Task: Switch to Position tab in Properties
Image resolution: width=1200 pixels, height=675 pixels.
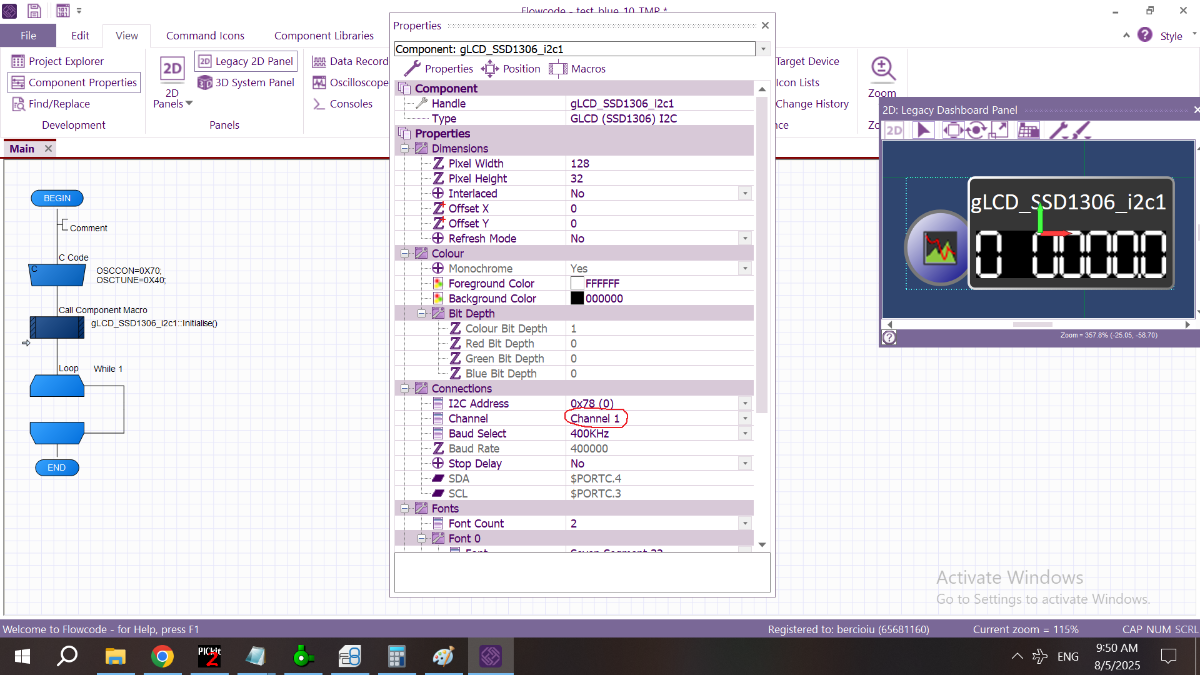Action: (510, 69)
